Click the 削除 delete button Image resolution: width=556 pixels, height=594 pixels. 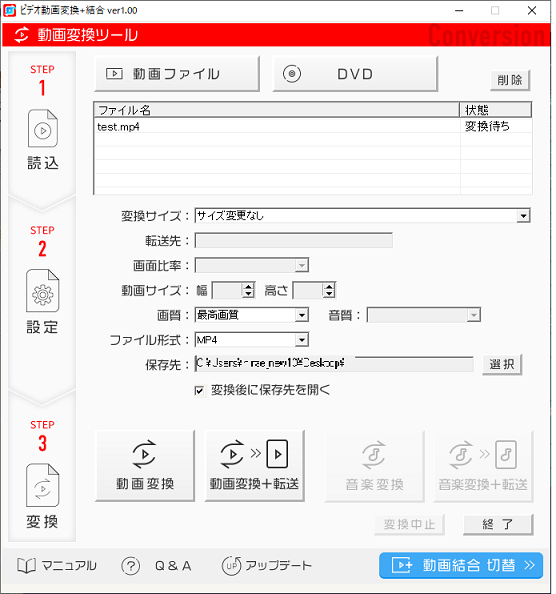(510, 80)
